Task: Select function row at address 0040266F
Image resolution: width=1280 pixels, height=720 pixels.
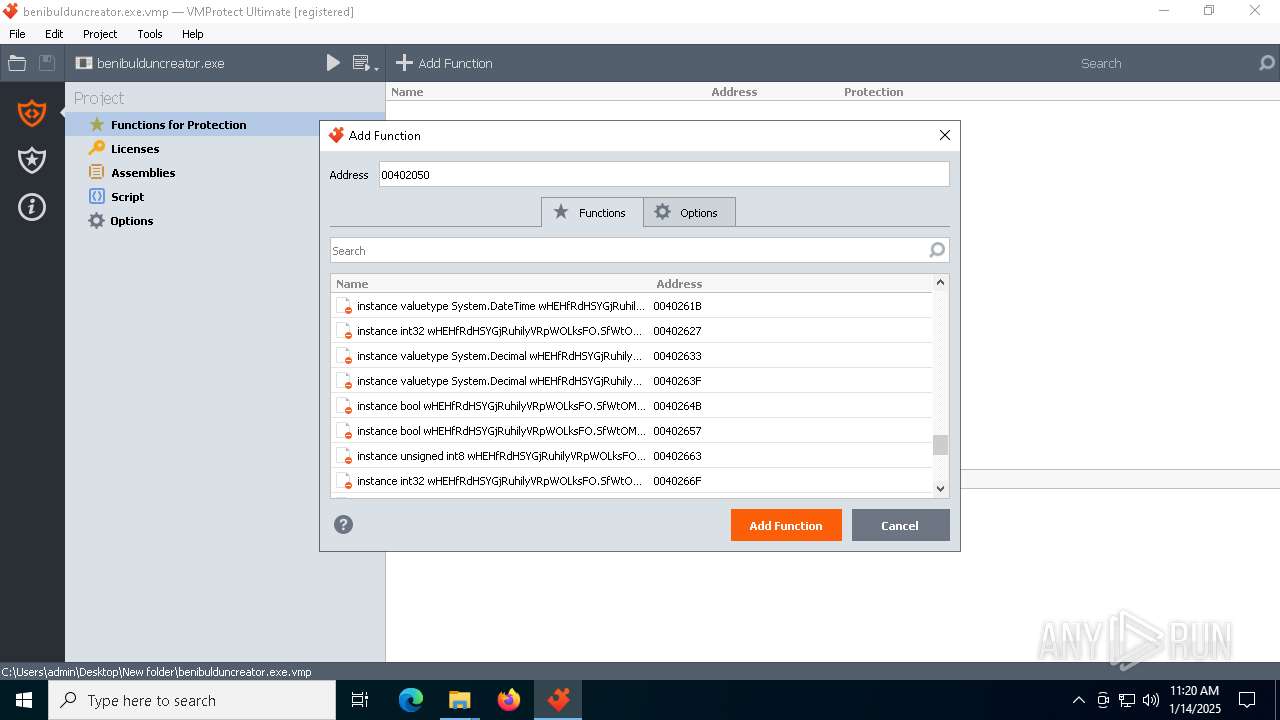Action: coord(631,481)
